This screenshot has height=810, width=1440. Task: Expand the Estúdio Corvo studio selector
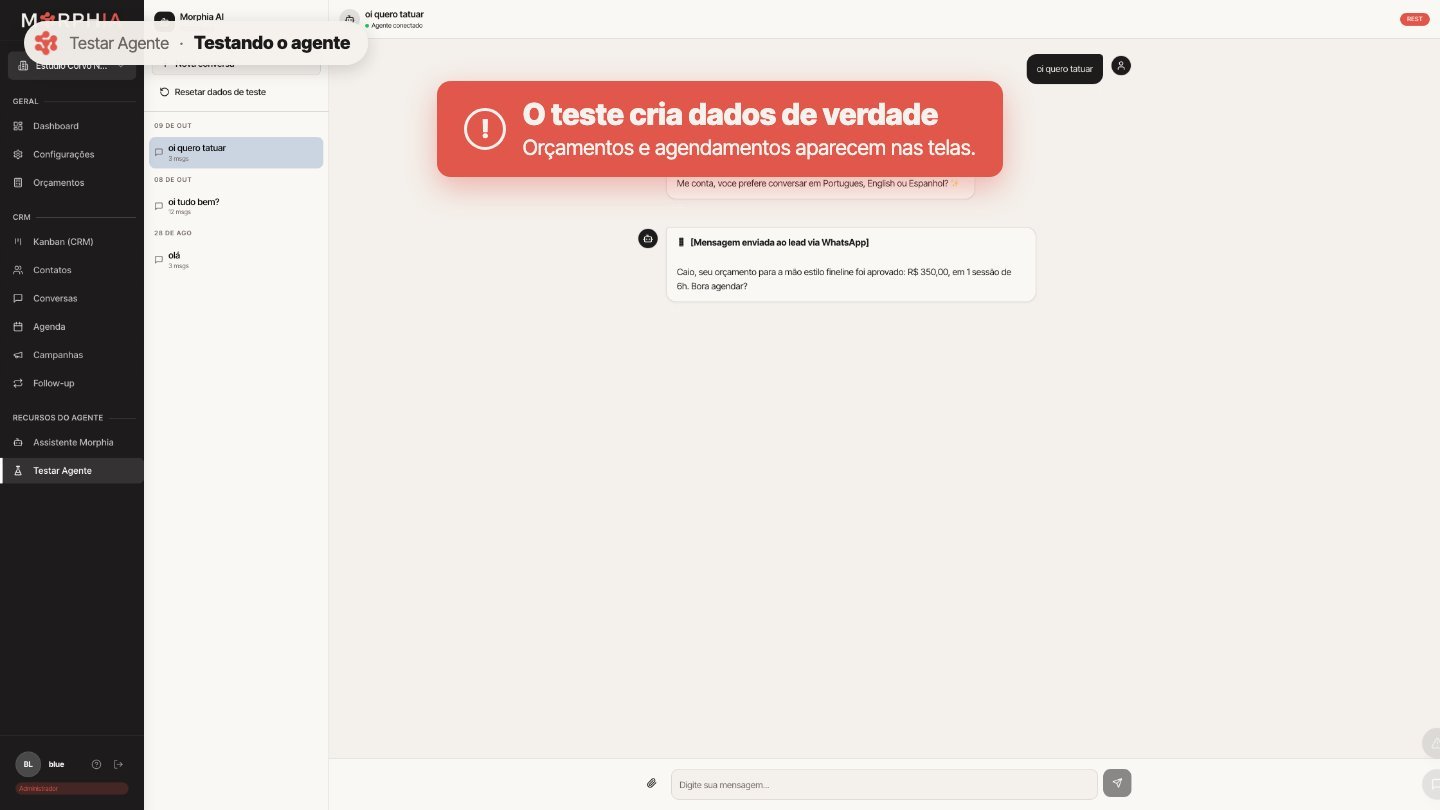(72, 66)
